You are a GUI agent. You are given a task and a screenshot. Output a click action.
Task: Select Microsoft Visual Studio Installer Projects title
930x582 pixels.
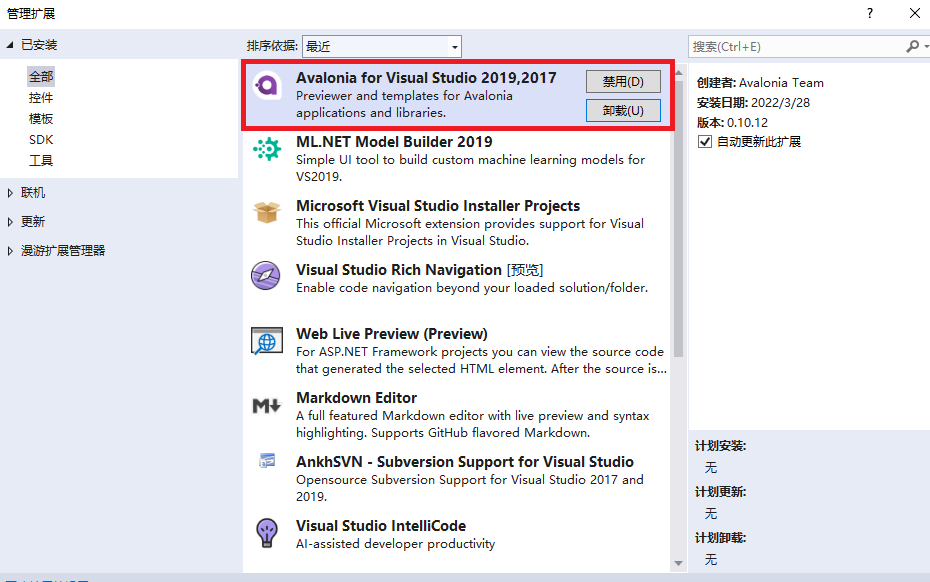tap(438, 206)
